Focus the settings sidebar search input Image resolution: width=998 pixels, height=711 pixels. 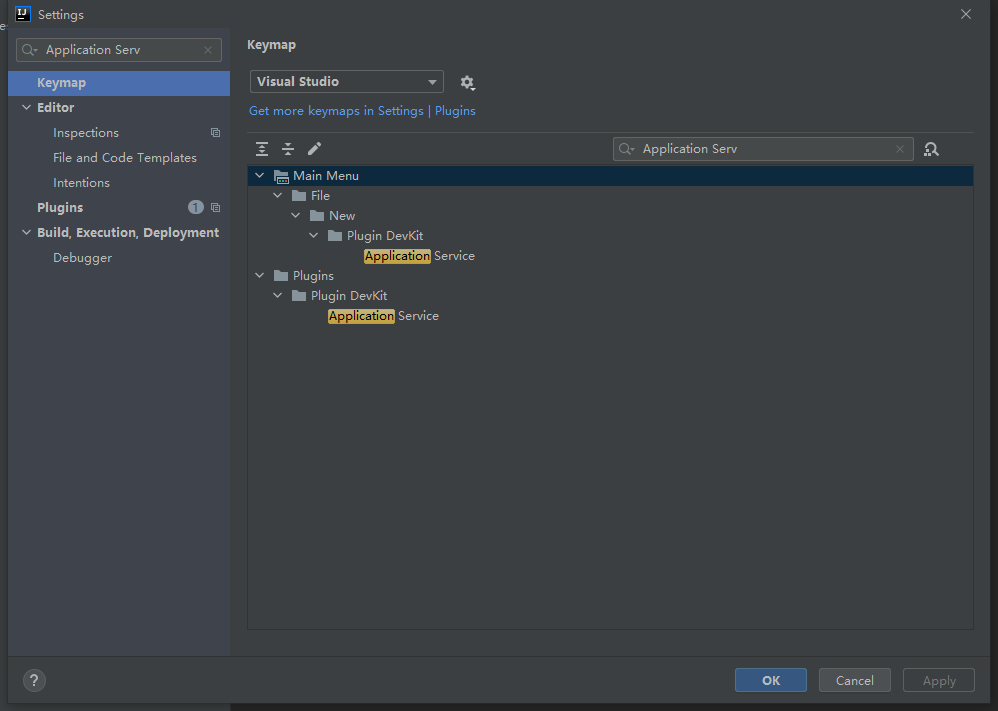(x=121, y=50)
